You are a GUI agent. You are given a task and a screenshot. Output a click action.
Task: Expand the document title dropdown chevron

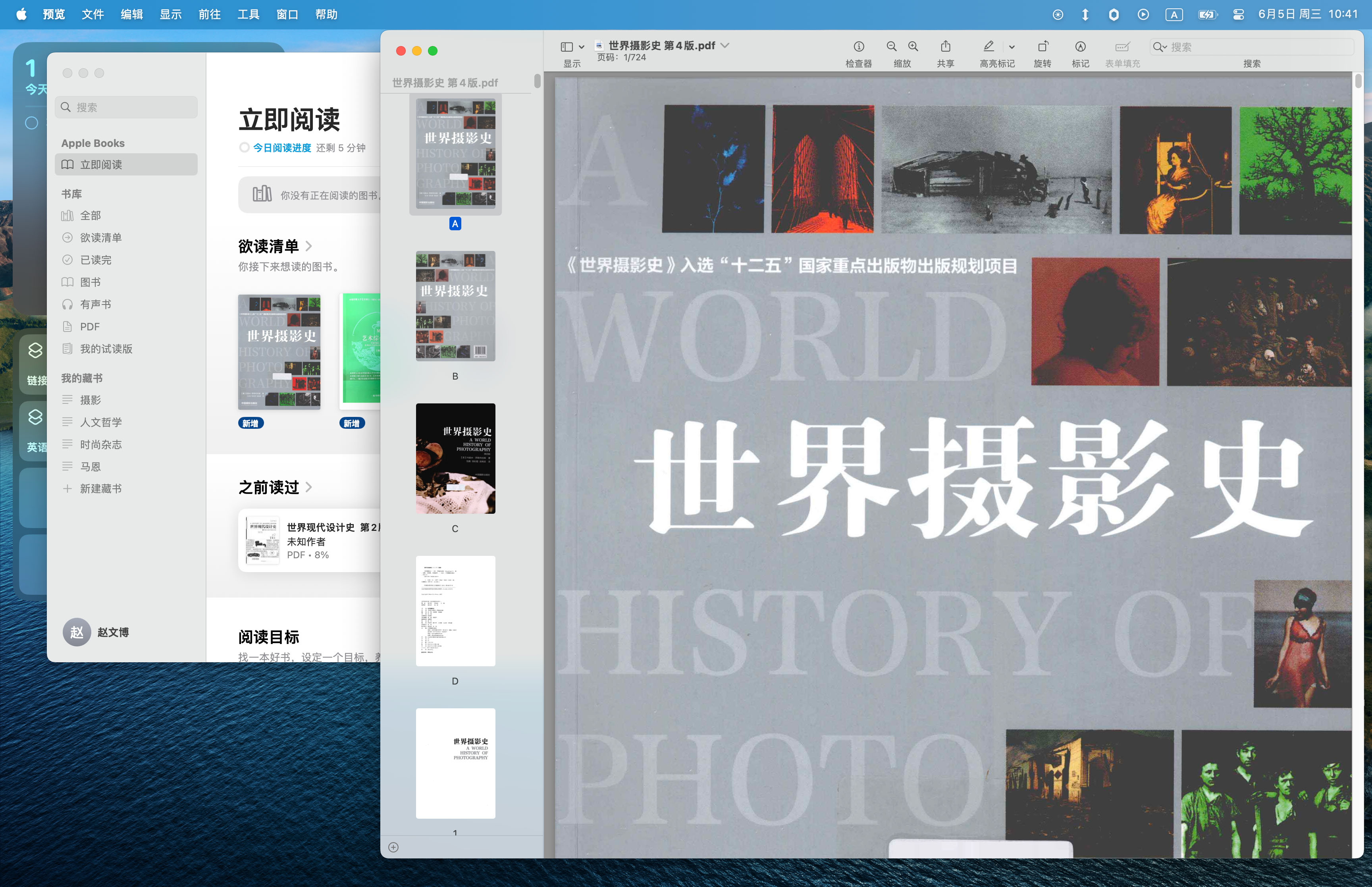click(x=725, y=45)
